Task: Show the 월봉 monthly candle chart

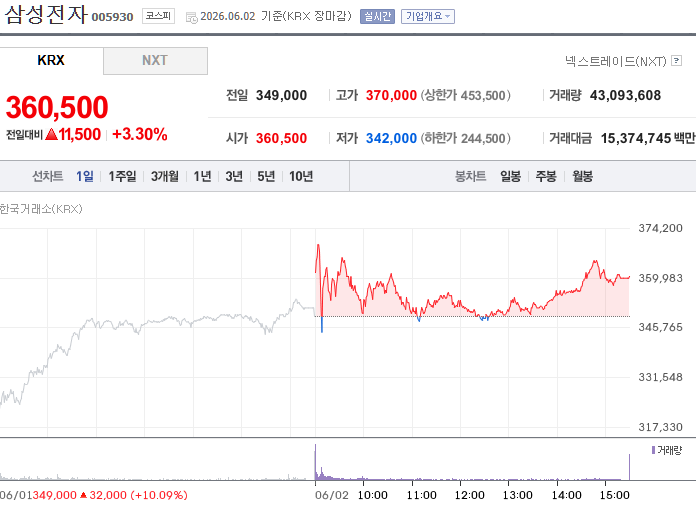Action: click(x=582, y=176)
